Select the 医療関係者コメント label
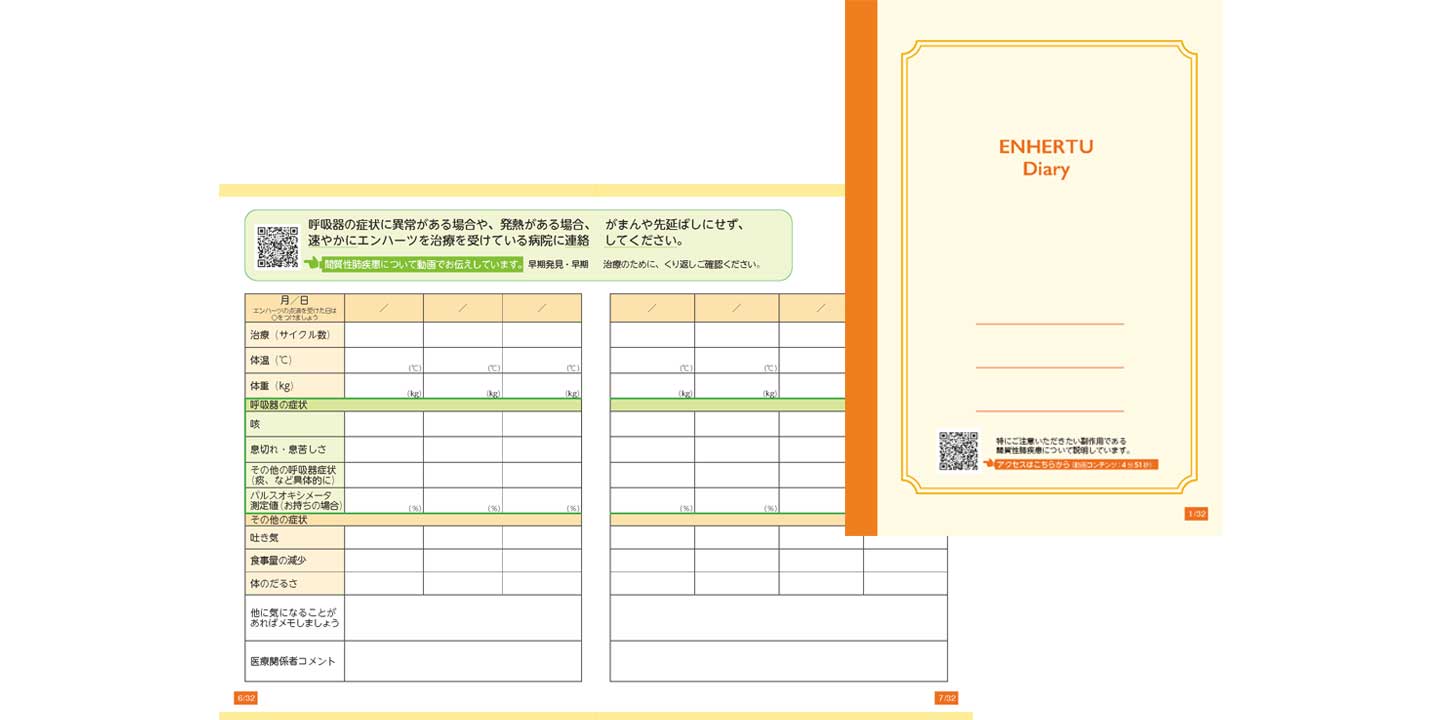Viewport: 1440px width, 720px height. pyautogui.click(x=295, y=661)
